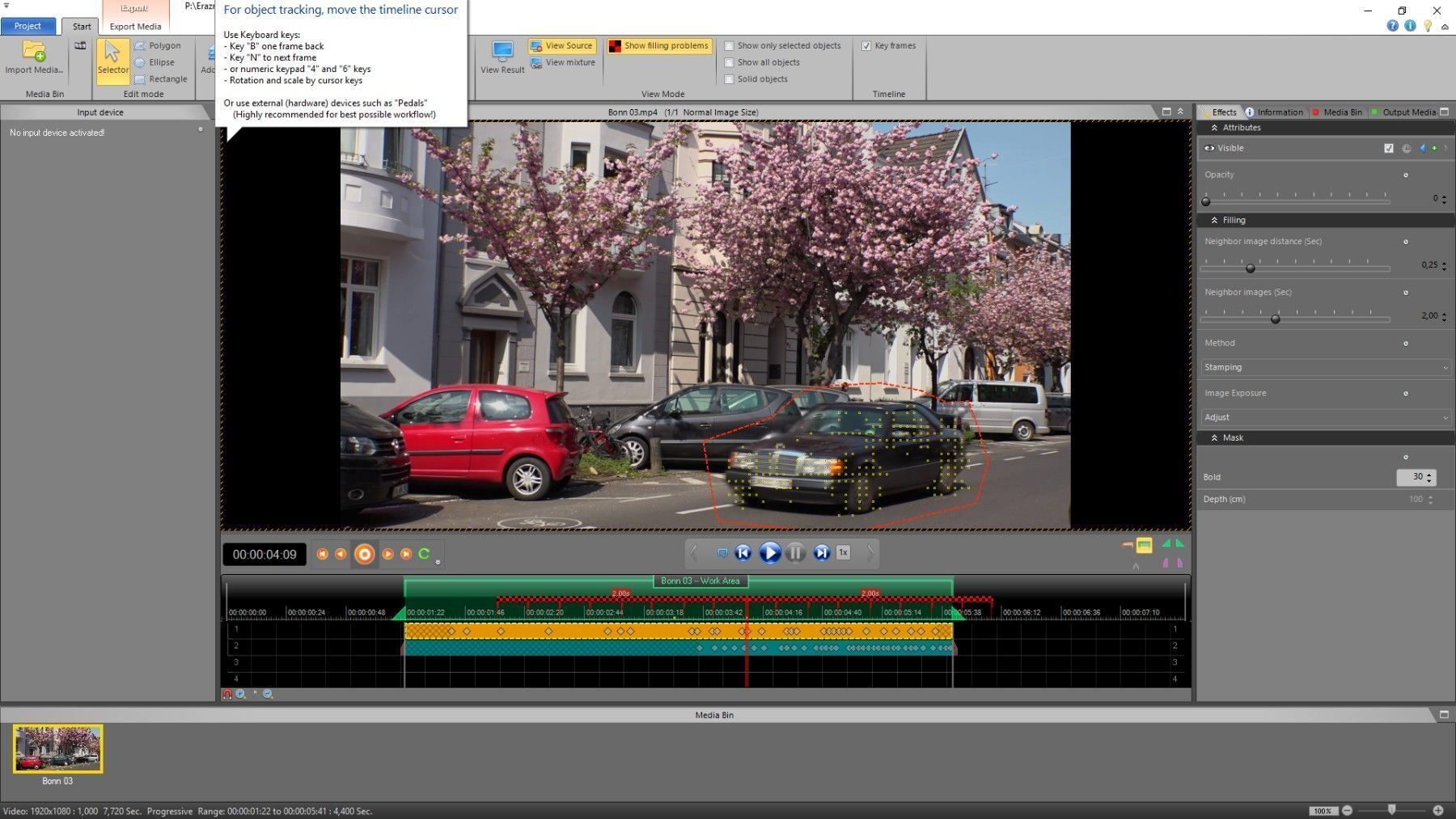
Task: Click the Import Media icon
Action: point(34,52)
